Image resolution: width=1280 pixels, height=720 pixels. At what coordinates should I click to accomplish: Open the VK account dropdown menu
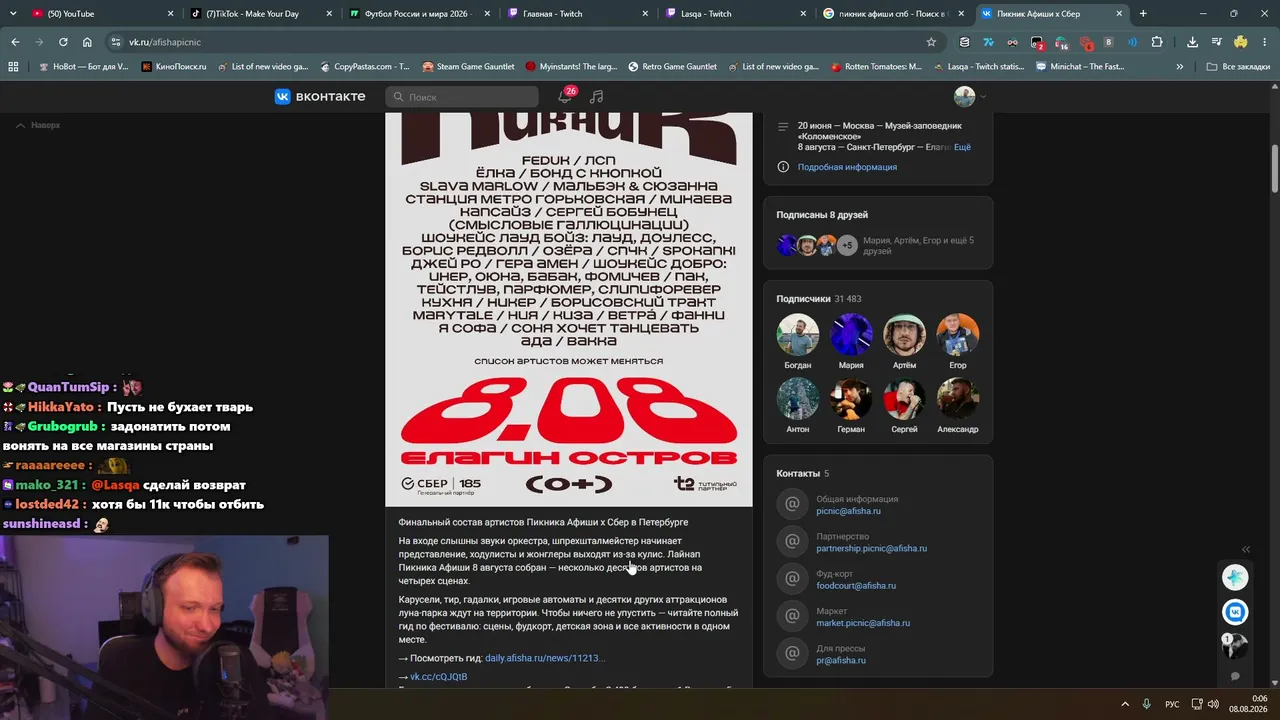click(x=970, y=97)
